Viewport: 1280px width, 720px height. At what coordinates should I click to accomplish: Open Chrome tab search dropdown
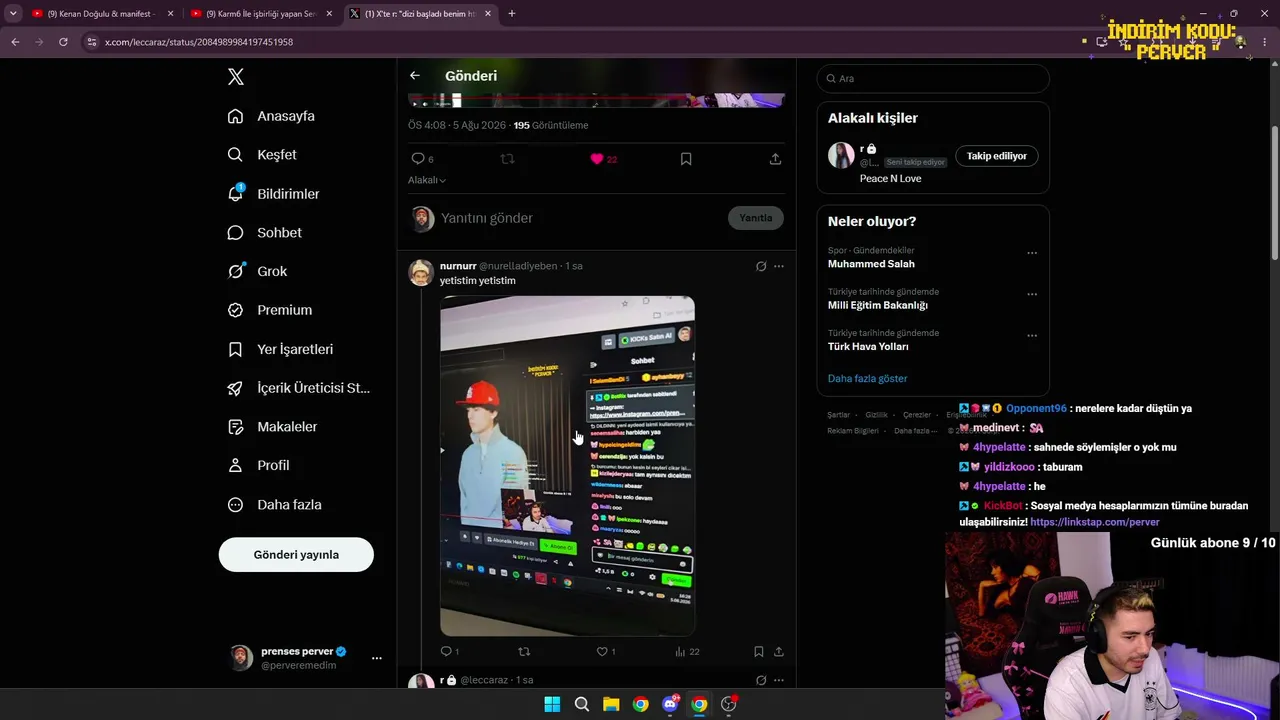(13, 14)
